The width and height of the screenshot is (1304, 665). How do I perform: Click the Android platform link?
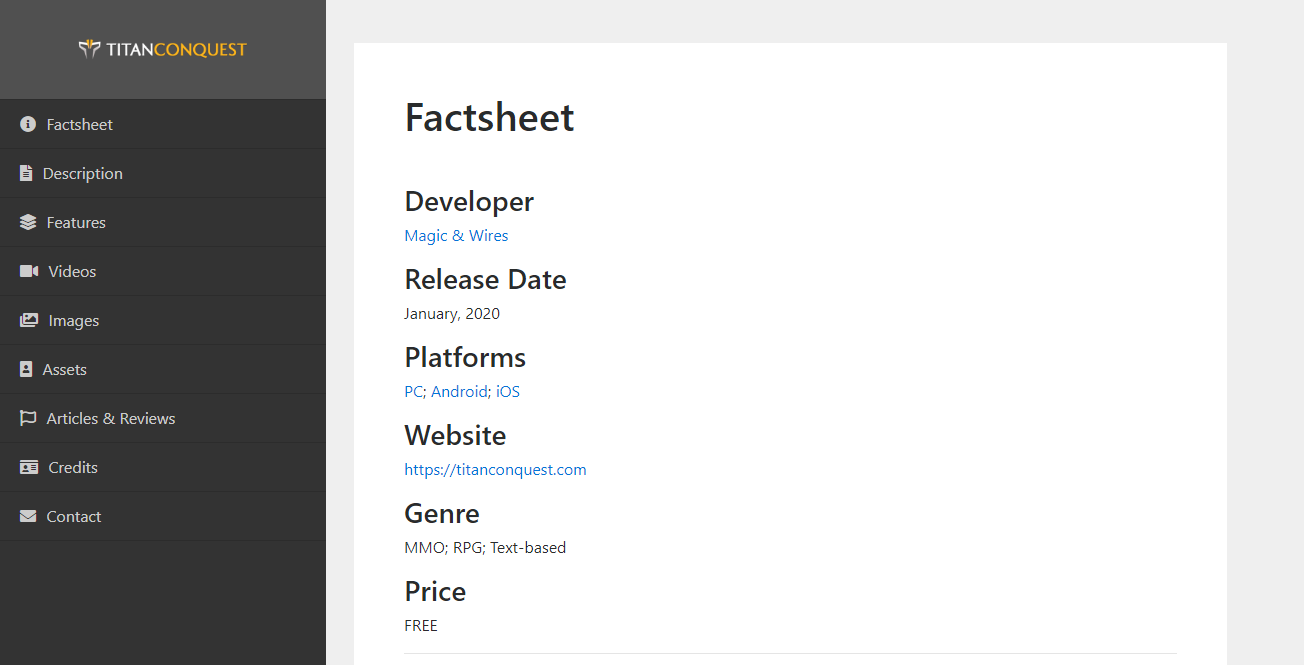(x=459, y=391)
